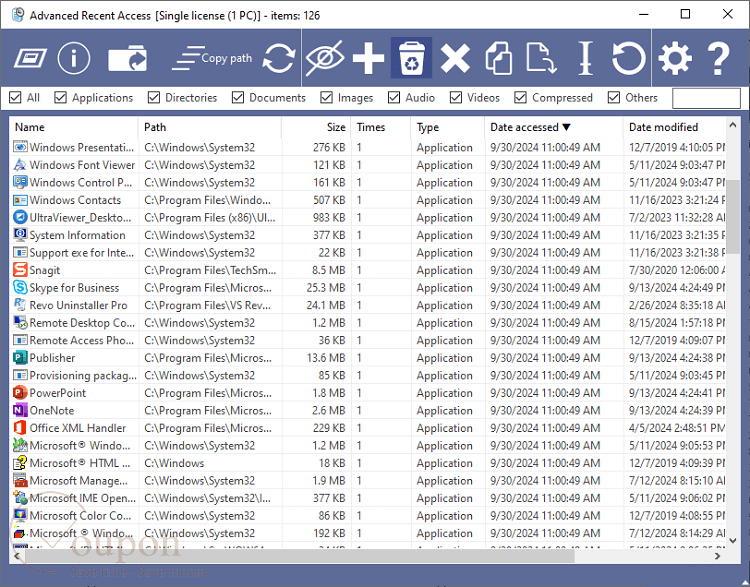Toggle the Compressed filter checkbox
The width and height of the screenshot is (750, 587).
coord(520,98)
